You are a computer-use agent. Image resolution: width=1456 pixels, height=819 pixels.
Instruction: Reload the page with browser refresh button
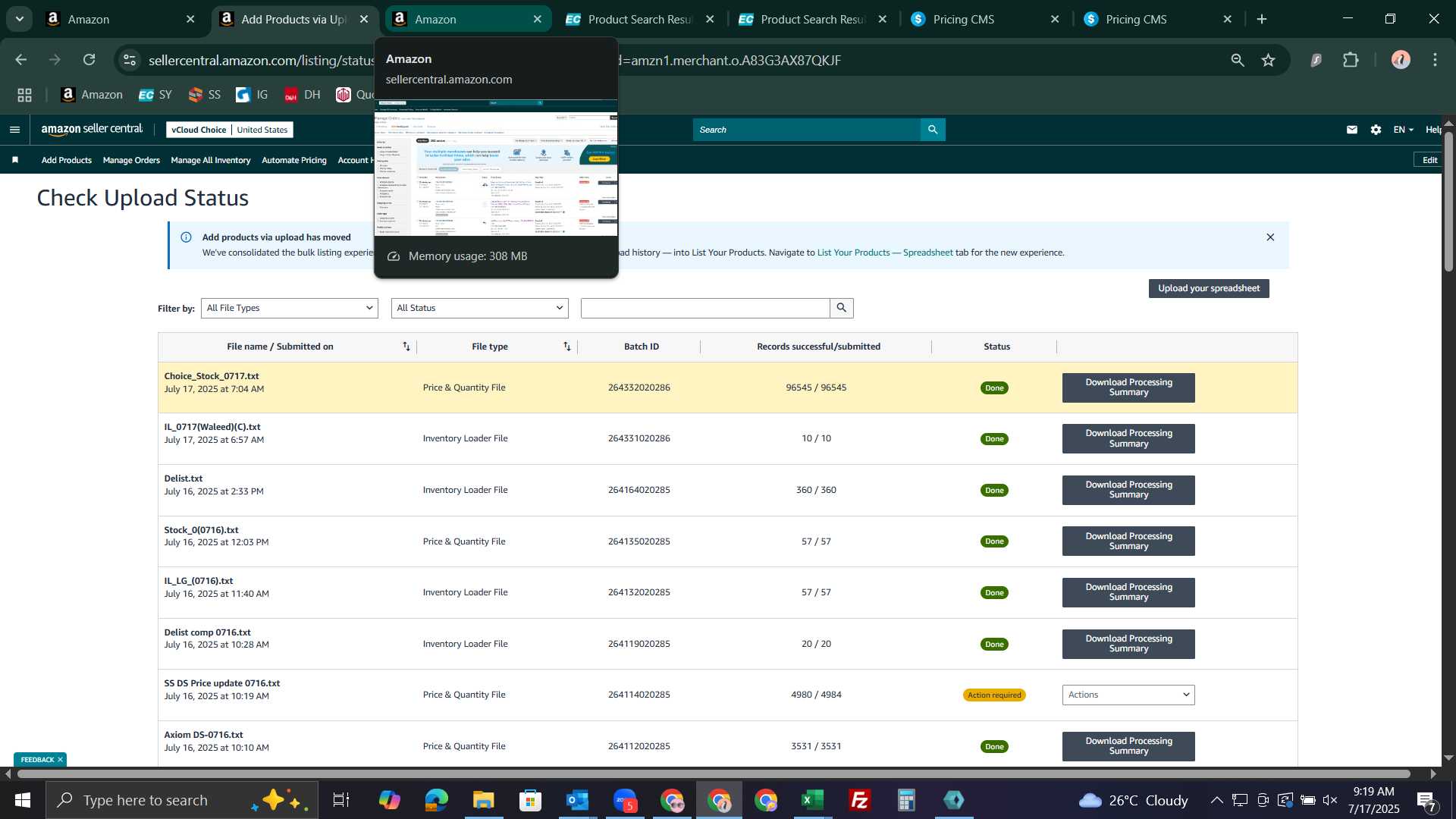click(x=89, y=60)
